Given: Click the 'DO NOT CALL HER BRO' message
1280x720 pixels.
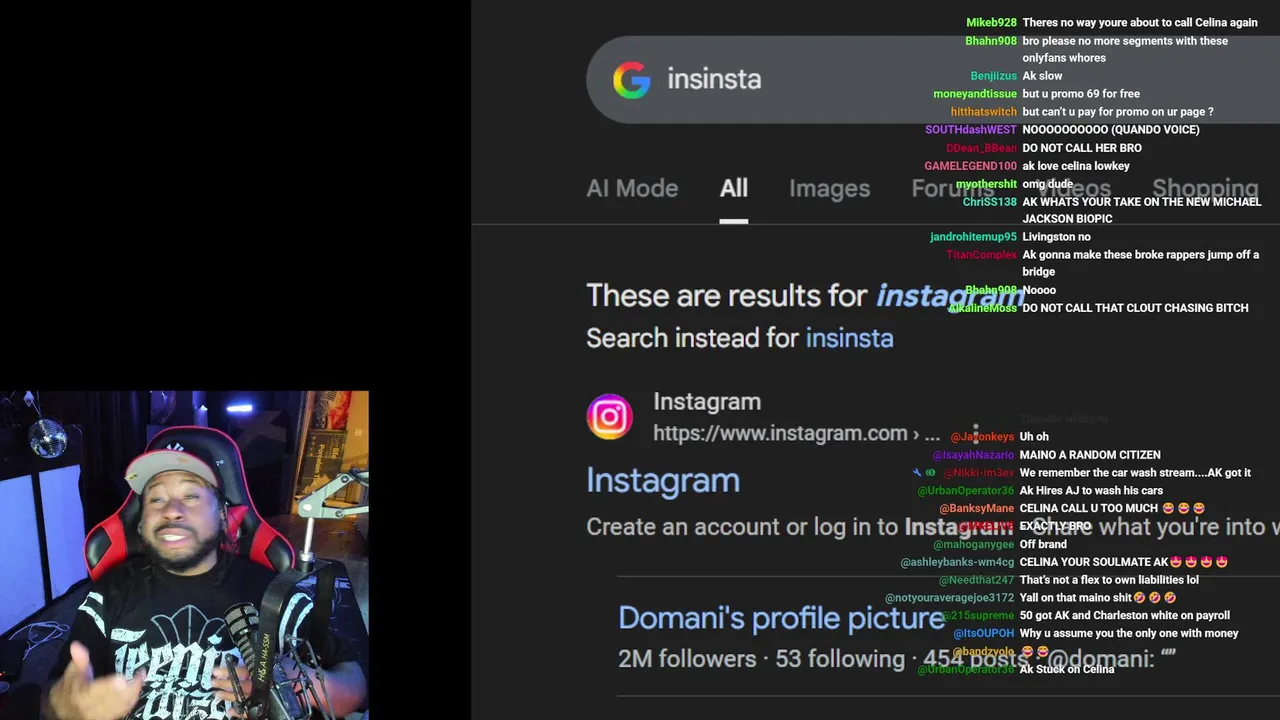Looking at the screenshot, I should coord(1082,148).
